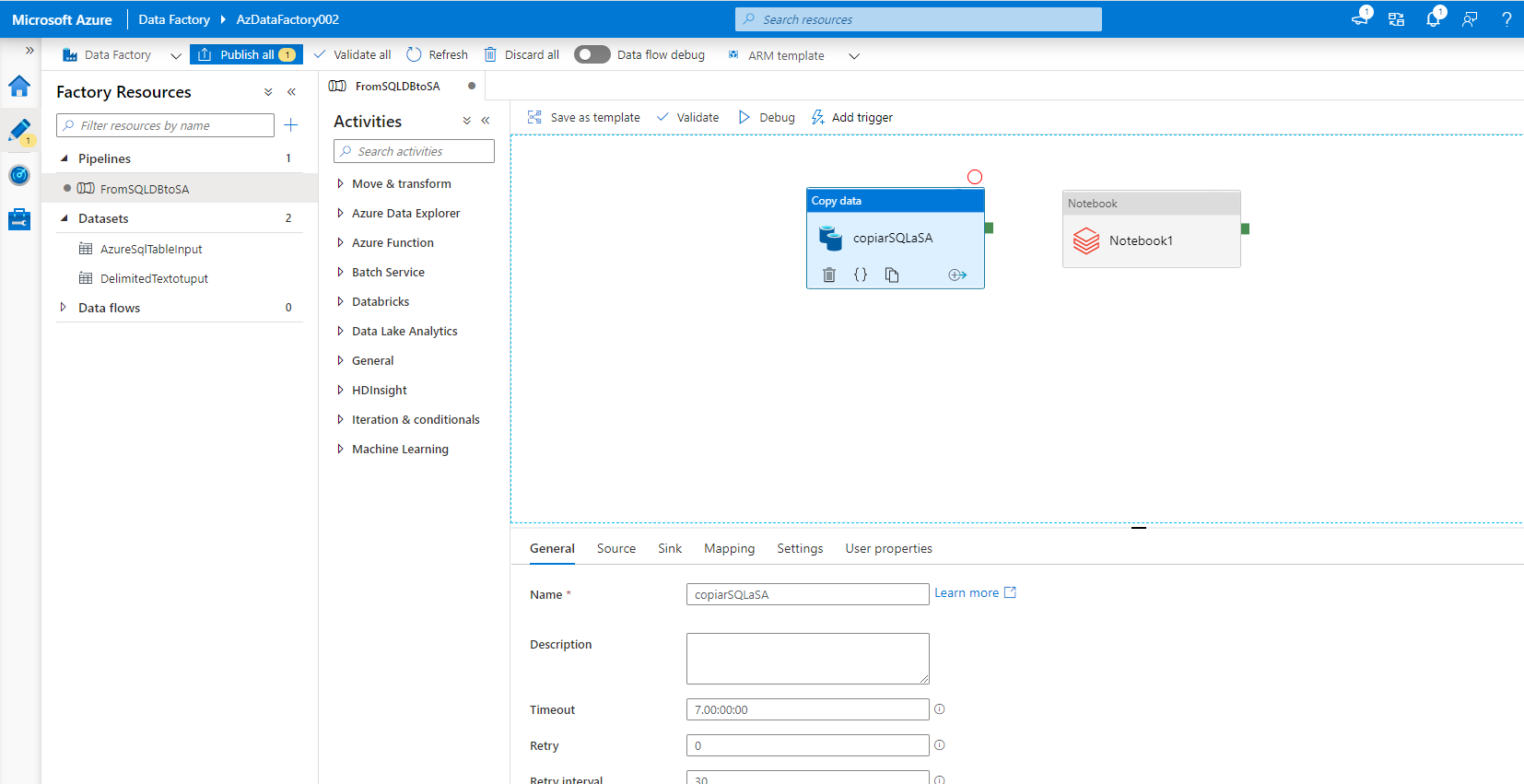Open the feedback icon in header

tap(1470, 19)
